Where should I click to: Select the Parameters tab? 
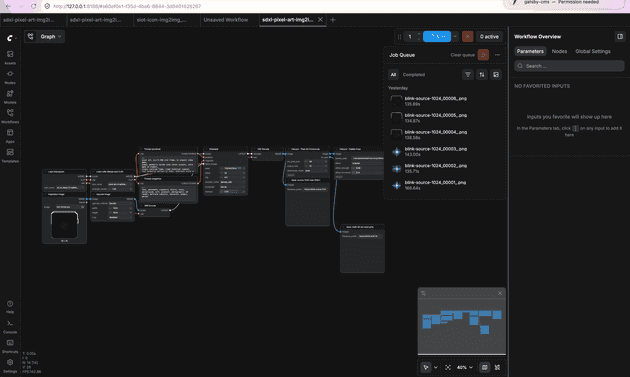530,51
